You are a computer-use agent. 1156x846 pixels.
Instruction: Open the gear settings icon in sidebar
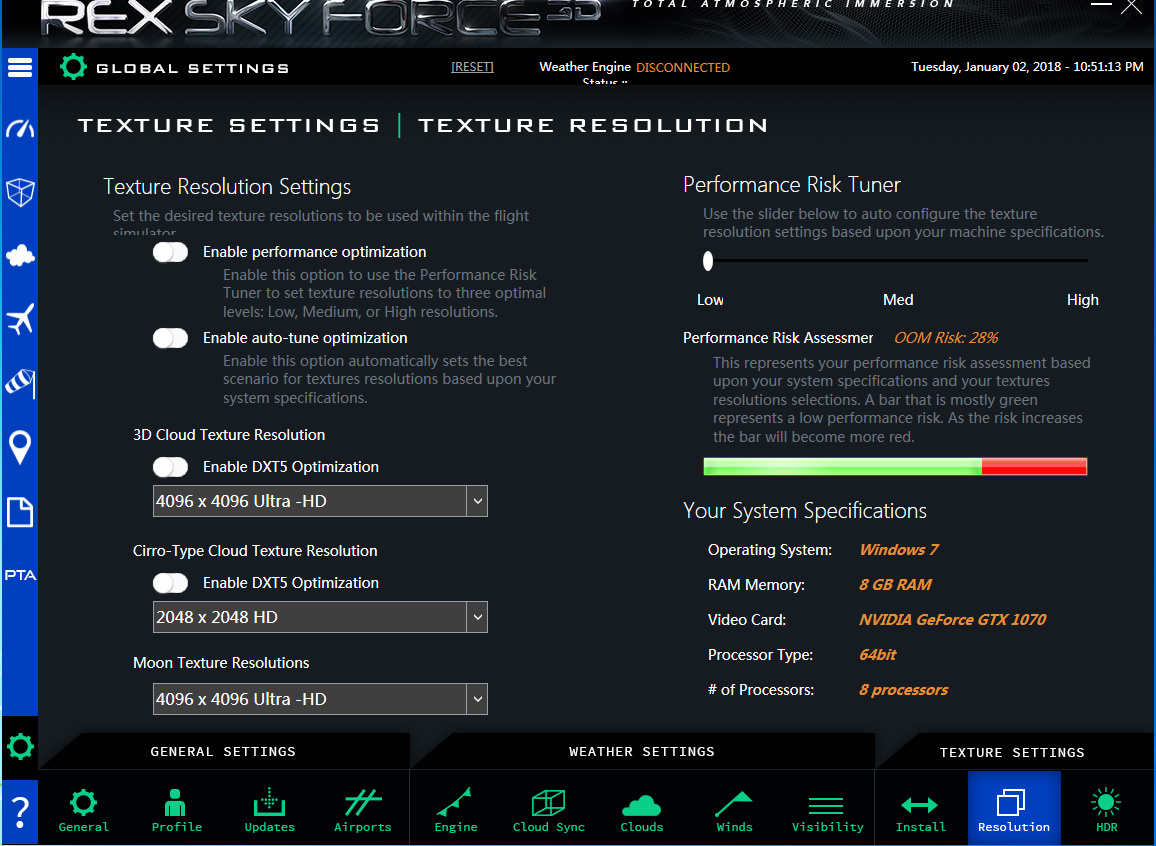tap(20, 747)
